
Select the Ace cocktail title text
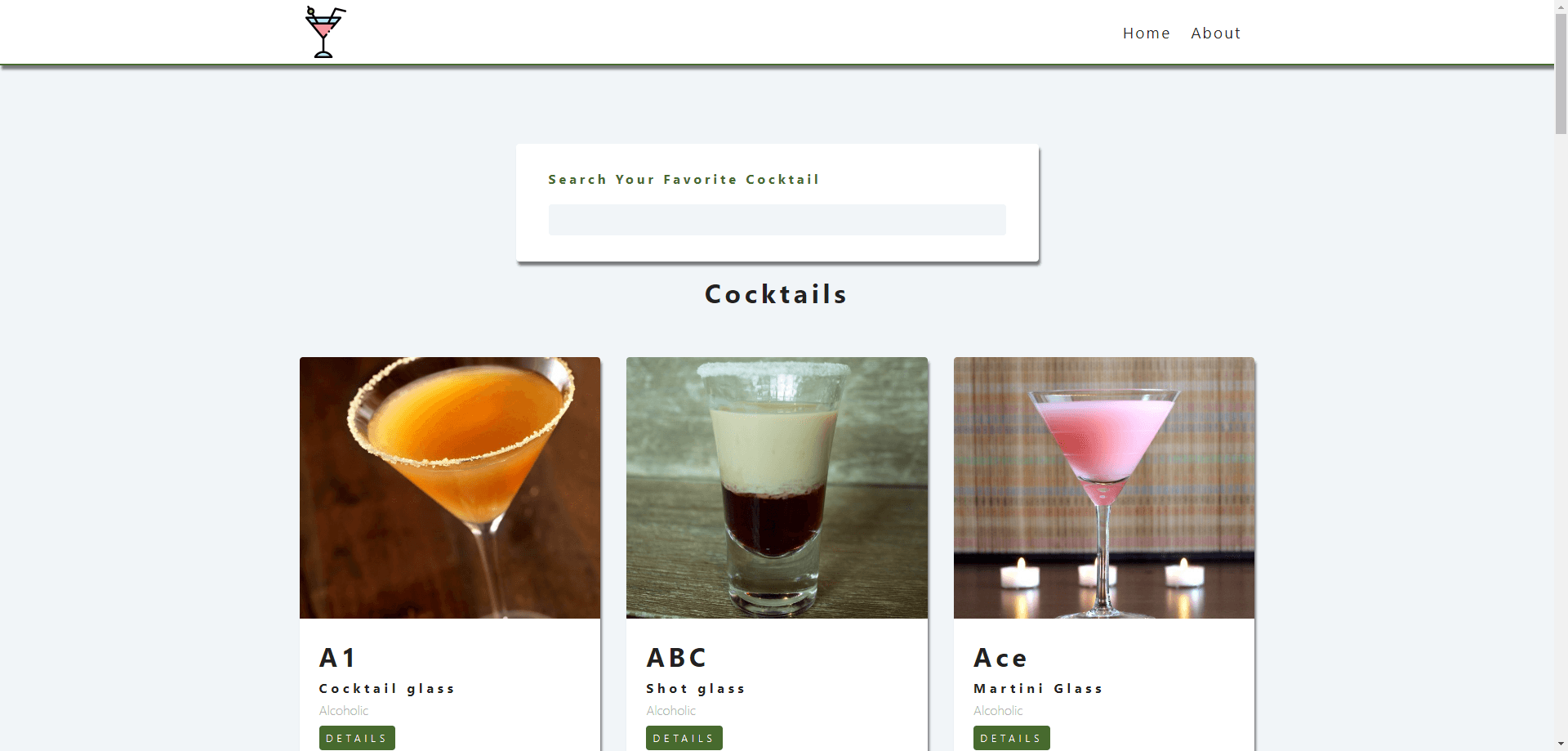(1000, 658)
